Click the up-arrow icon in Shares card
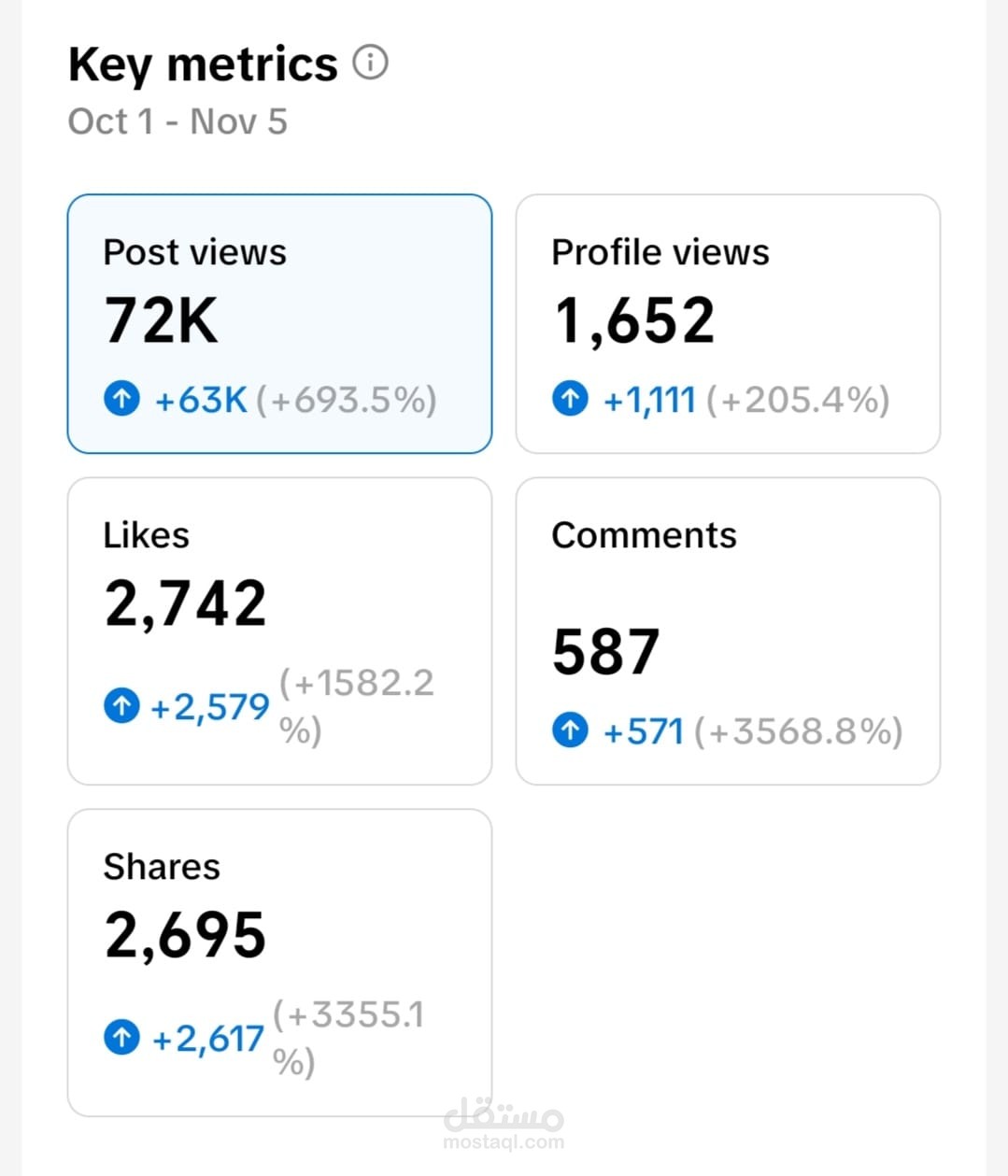1008x1176 pixels. click(121, 1038)
